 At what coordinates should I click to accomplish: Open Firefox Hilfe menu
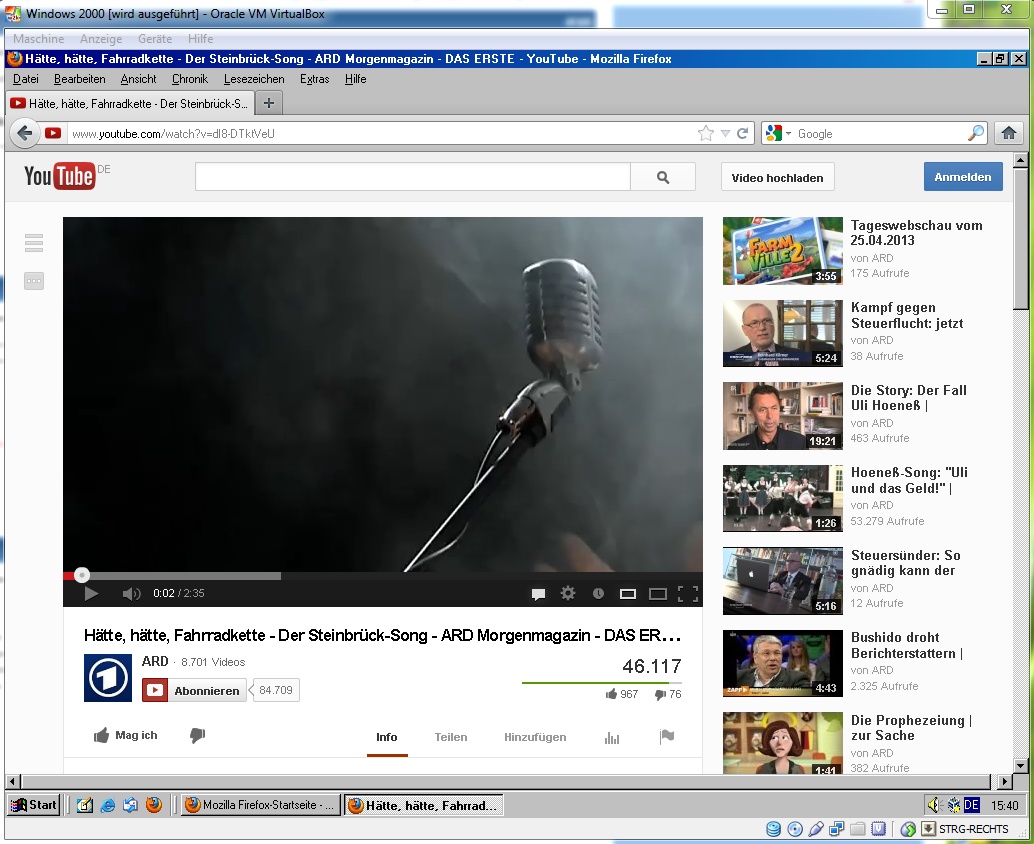point(355,79)
